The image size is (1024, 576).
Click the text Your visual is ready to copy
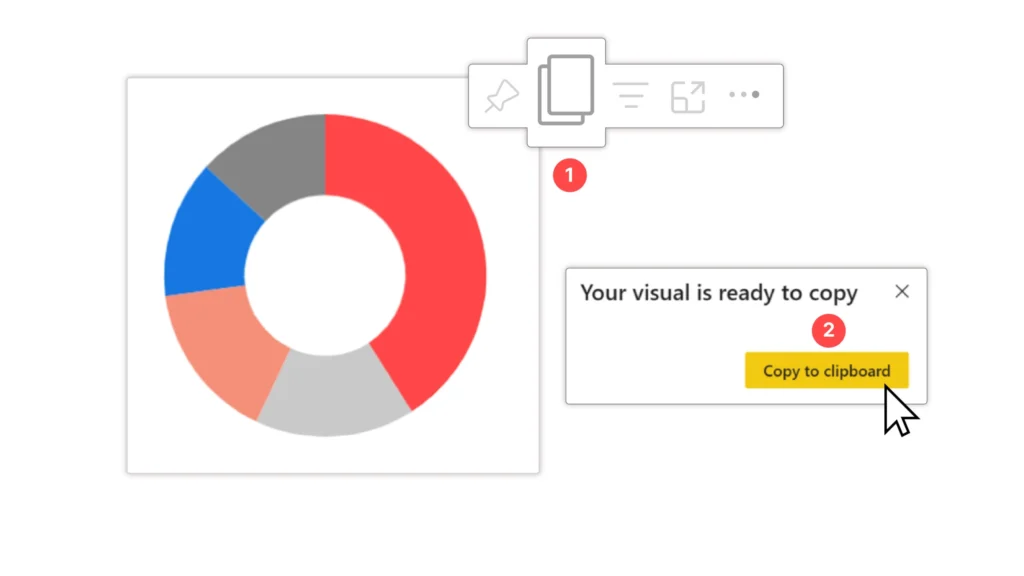(x=719, y=293)
